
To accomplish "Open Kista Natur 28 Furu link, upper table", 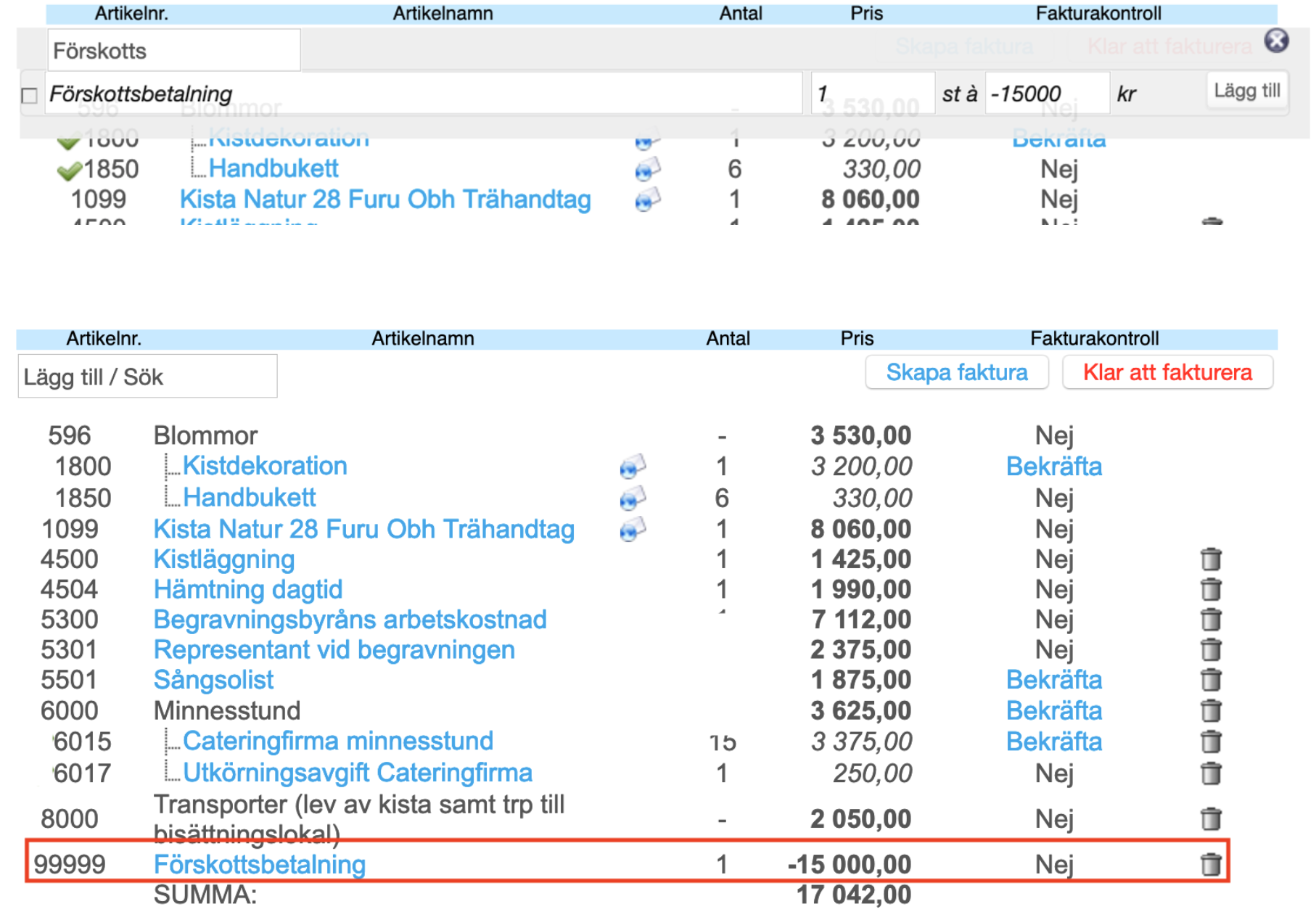I will pos(385,200).
